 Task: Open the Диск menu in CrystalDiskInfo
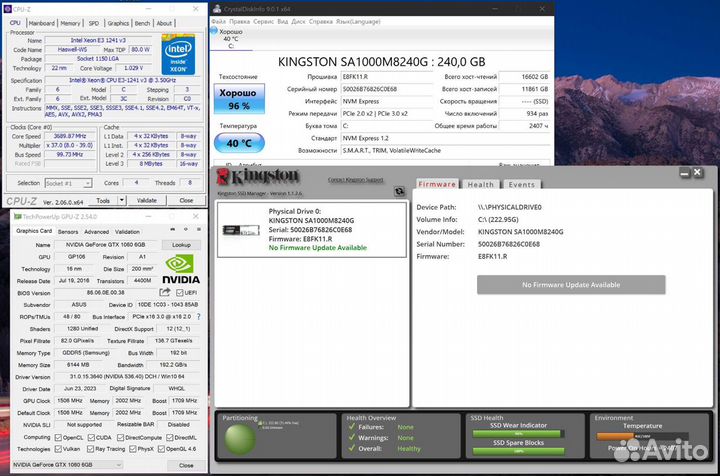pyautogui.click(x=298, y=22)
